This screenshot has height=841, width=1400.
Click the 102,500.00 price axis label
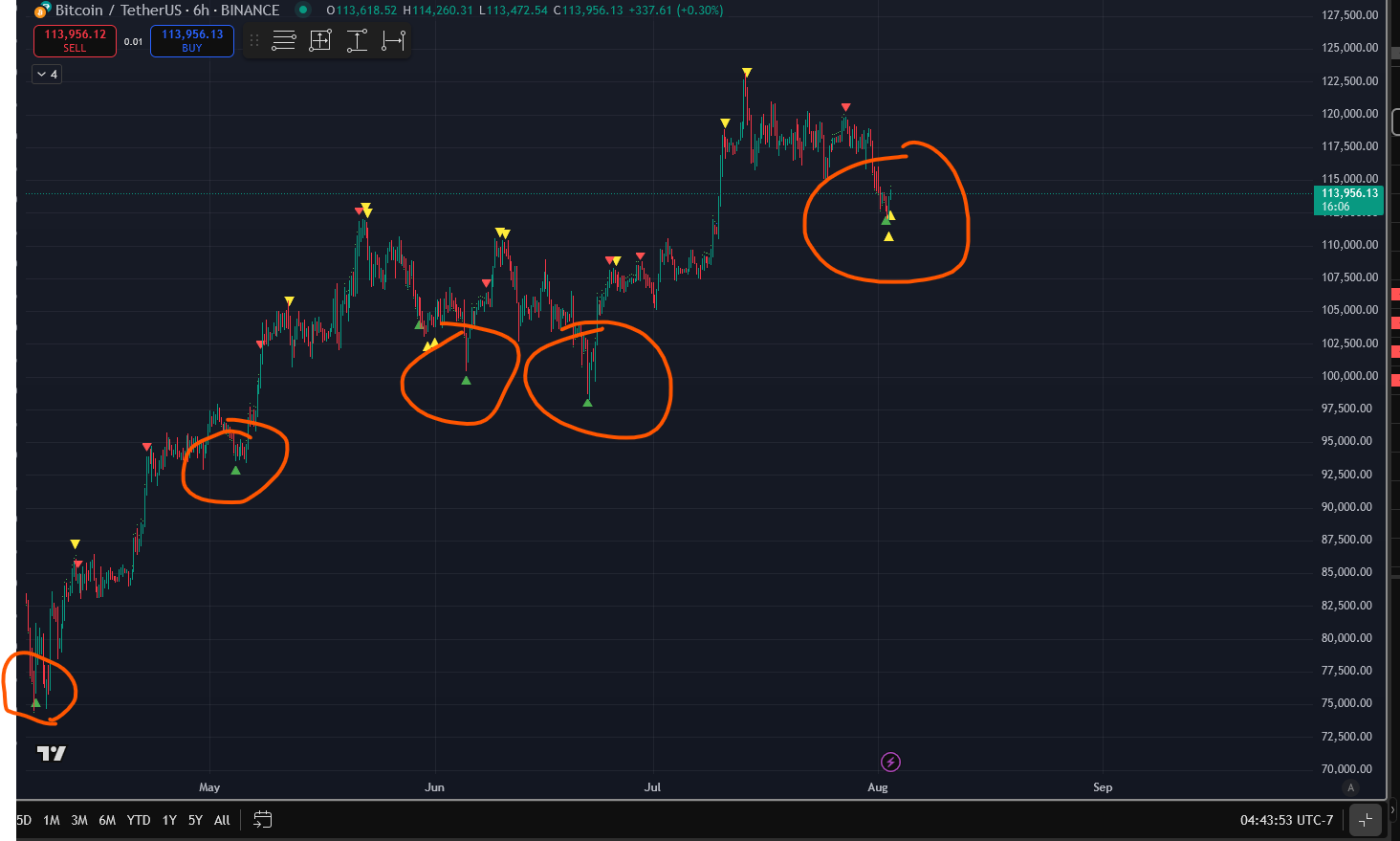(1349, 343)
